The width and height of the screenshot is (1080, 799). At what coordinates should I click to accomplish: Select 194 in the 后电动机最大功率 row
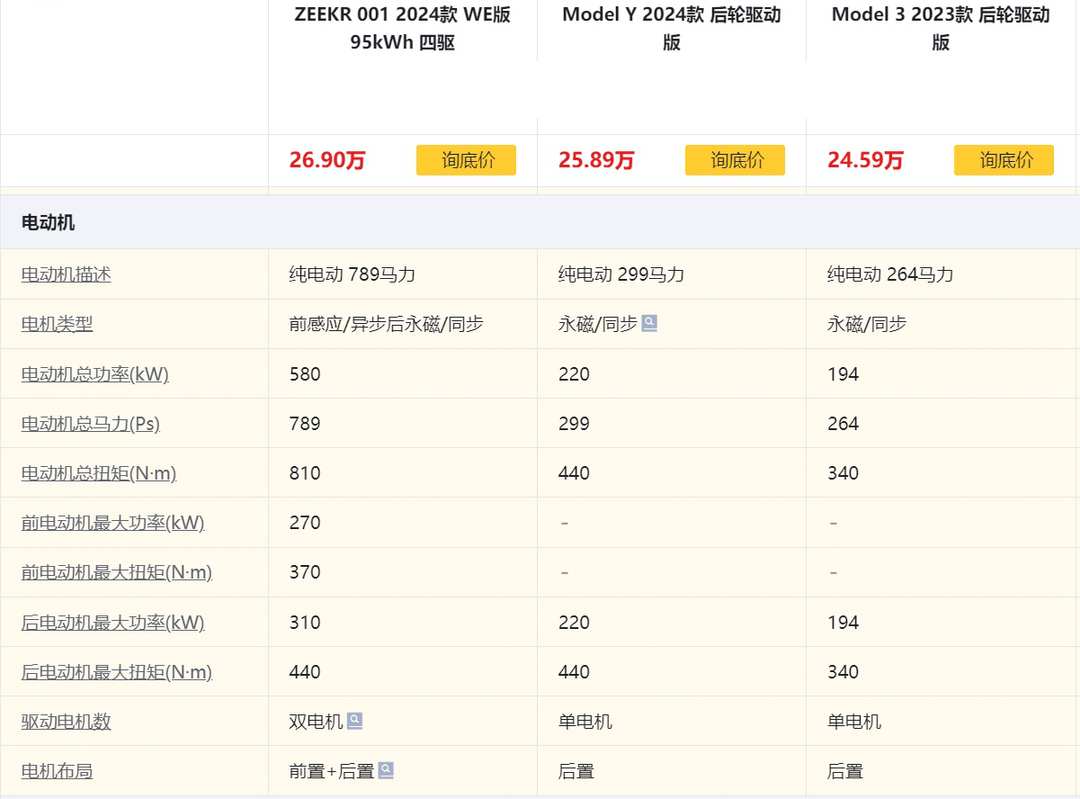click(x=843, y=623)
